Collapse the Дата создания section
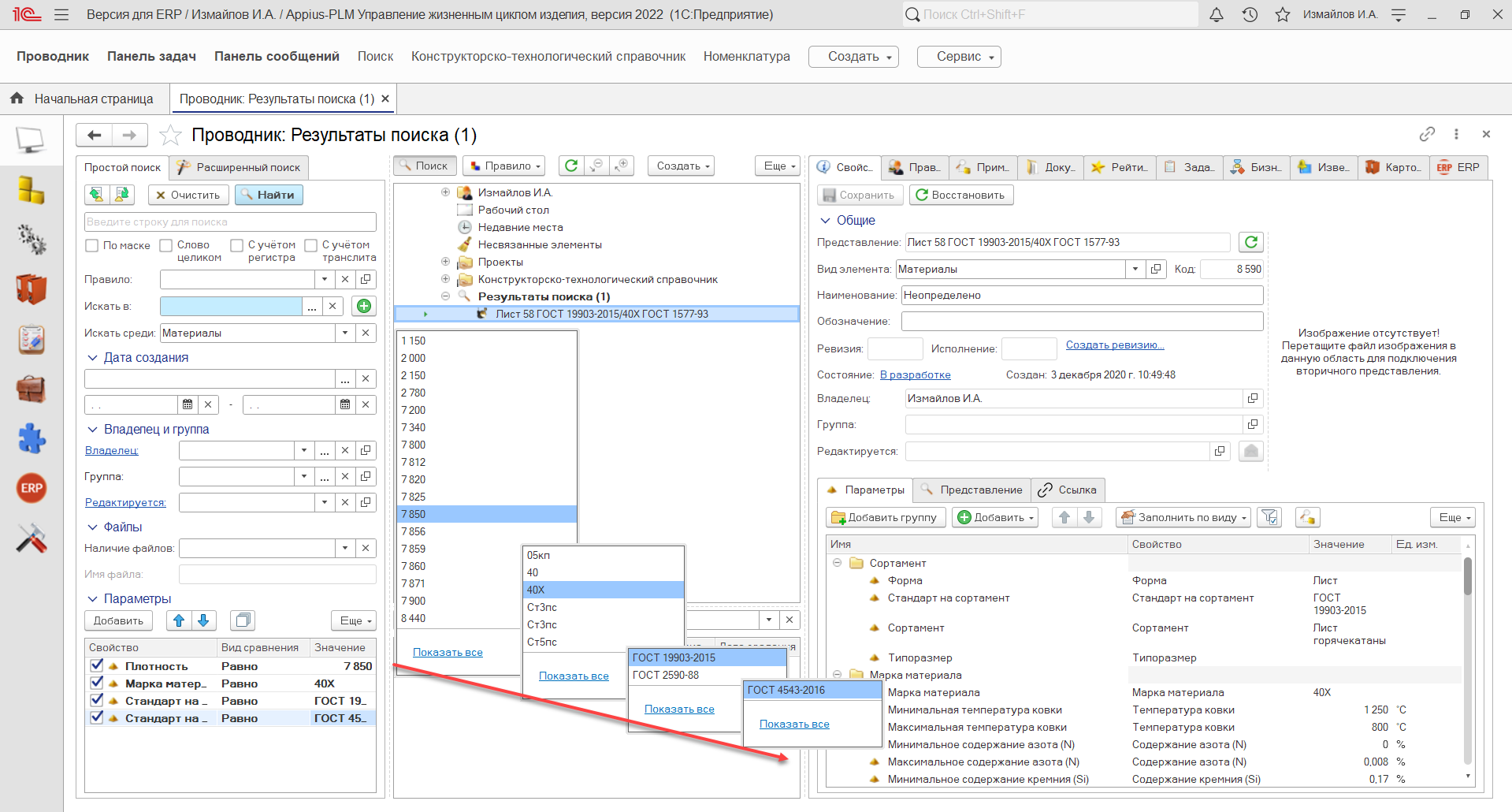 92,358
